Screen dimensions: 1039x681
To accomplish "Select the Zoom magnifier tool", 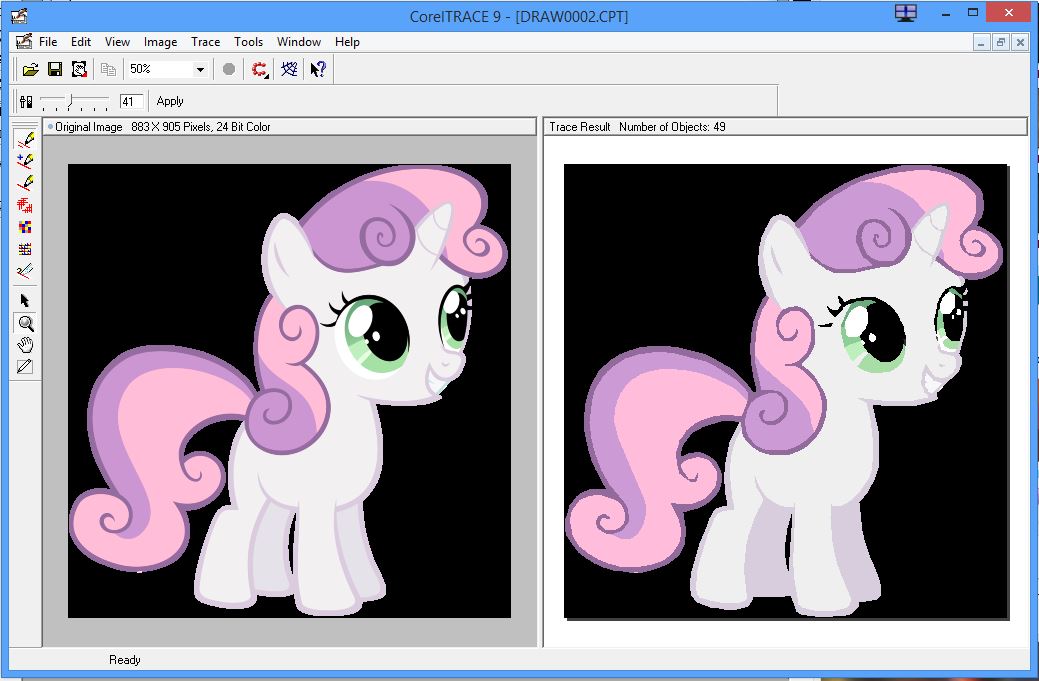I will click(25, 323).
